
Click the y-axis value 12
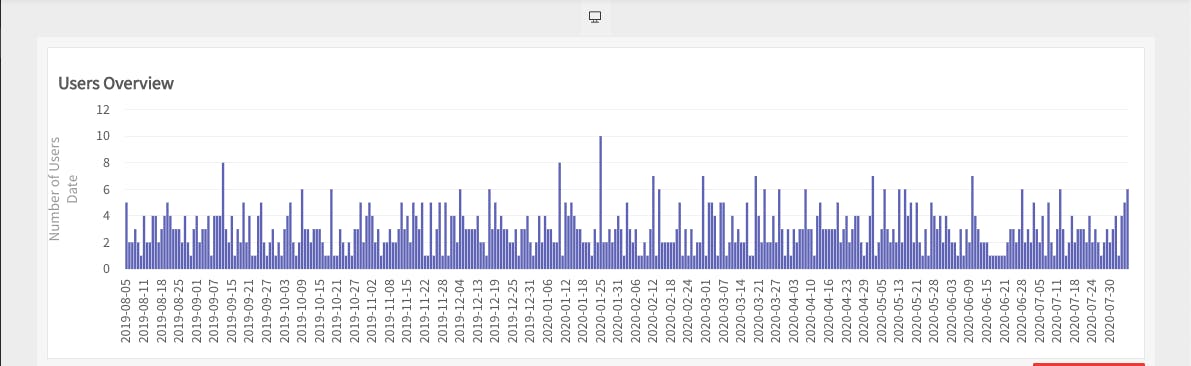tap(104, 109)
